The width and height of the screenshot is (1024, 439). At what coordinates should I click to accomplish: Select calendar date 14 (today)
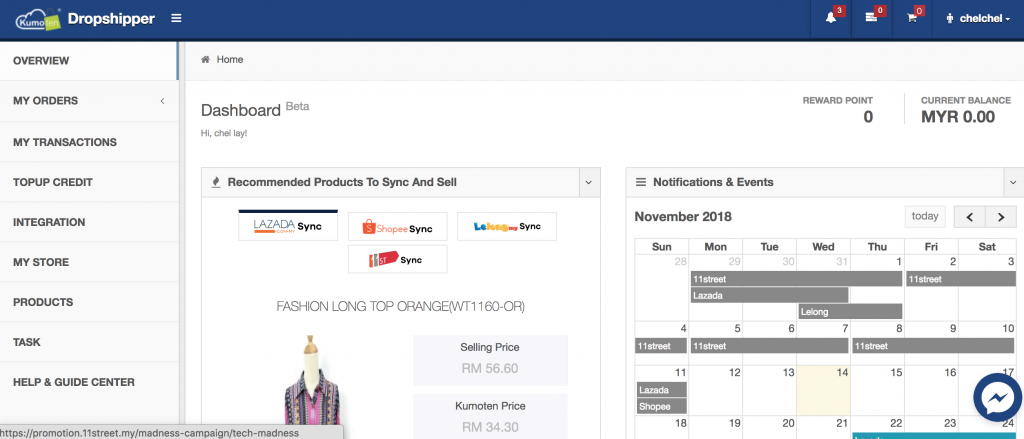824,390
